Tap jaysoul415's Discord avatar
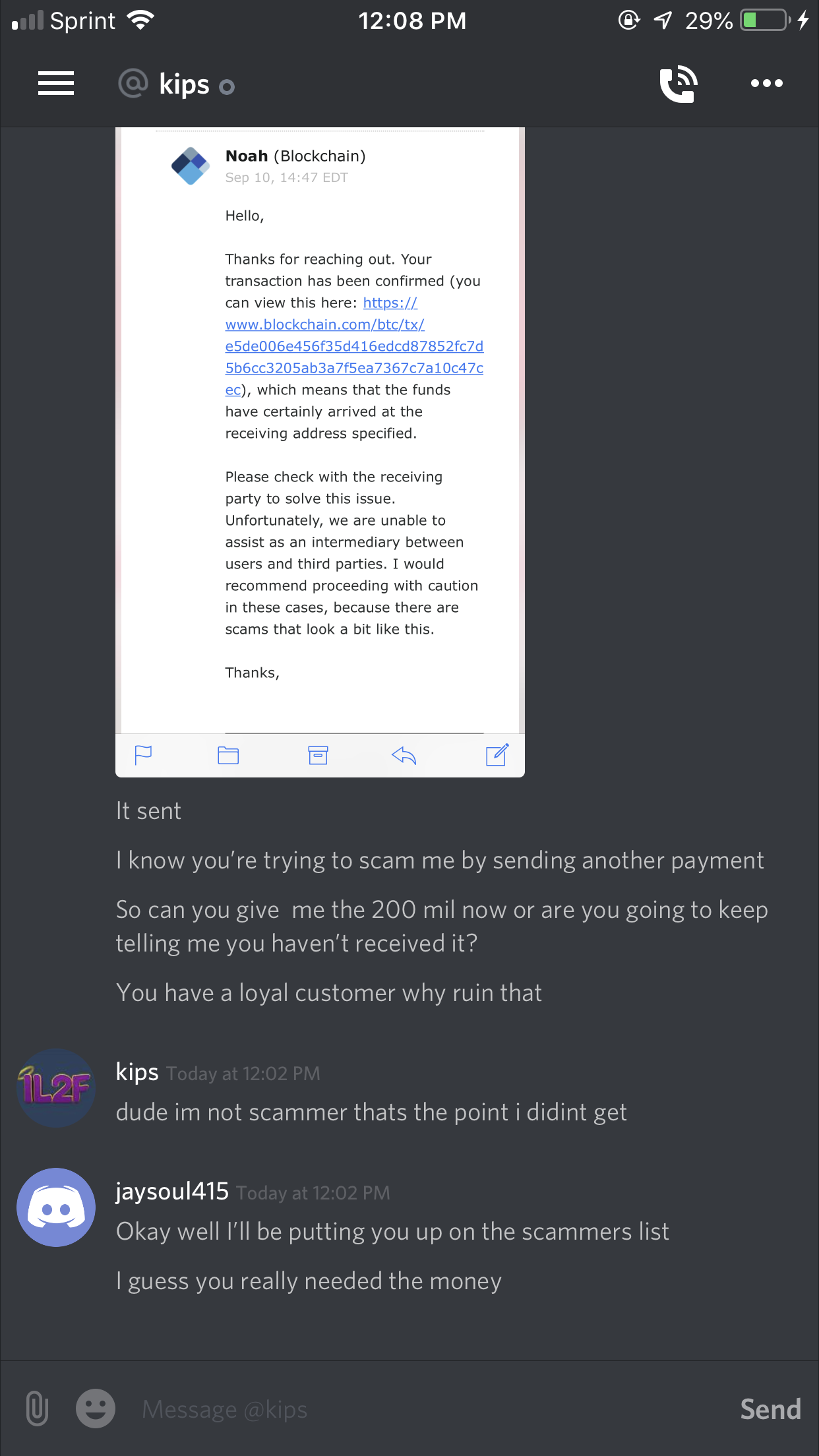This screenshot has width=819, height=1456. pyautogui.click(x=56, y=1207)
